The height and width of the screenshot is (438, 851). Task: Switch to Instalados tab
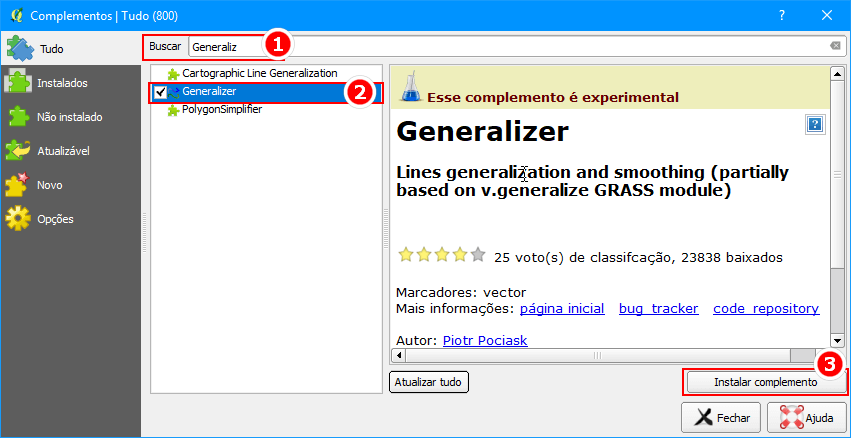71,83
